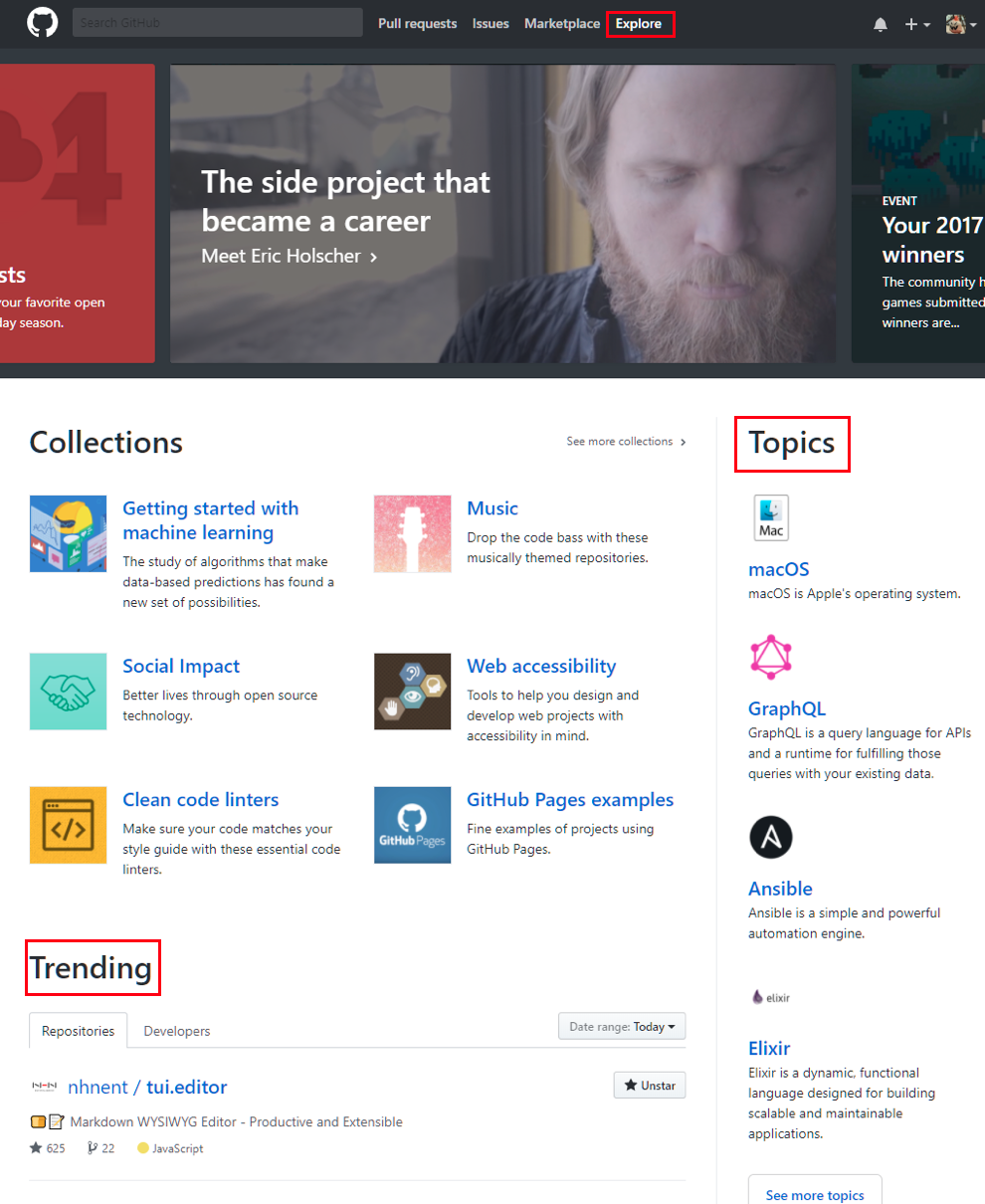
Task: Click the Elixir logo icon
Action: [771, 996]
